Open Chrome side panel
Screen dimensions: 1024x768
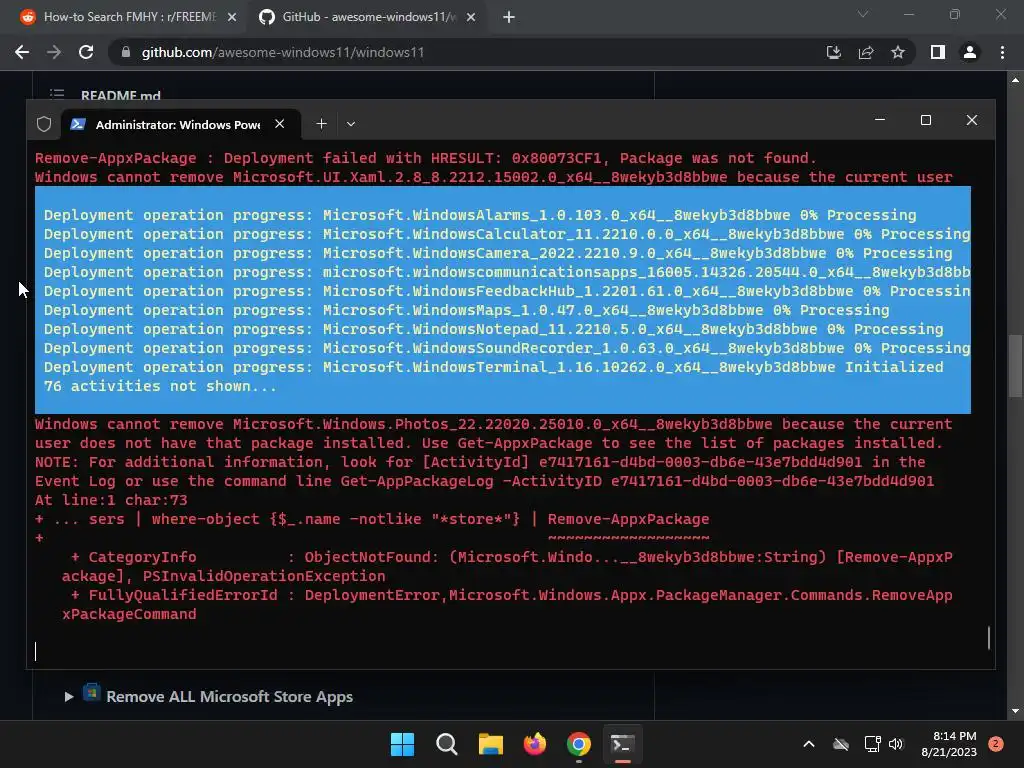(x=938, y=52)
